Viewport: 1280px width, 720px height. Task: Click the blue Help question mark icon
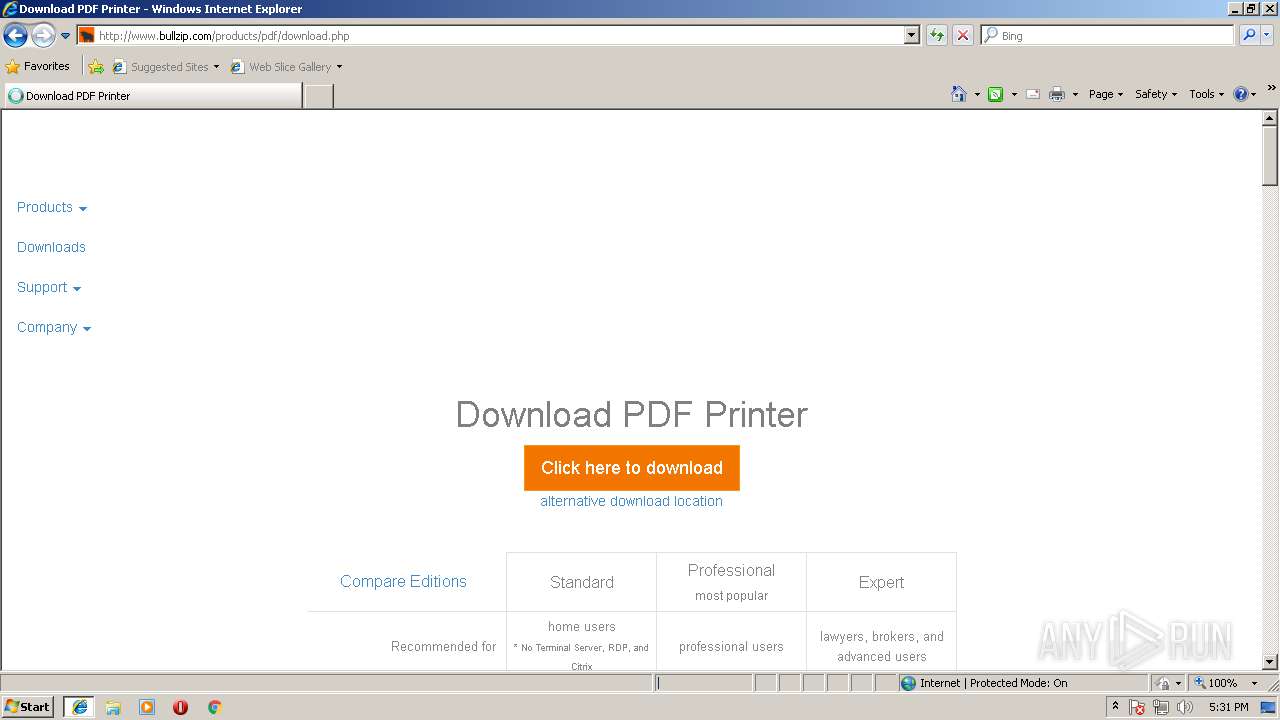(x=1240, y=94)
